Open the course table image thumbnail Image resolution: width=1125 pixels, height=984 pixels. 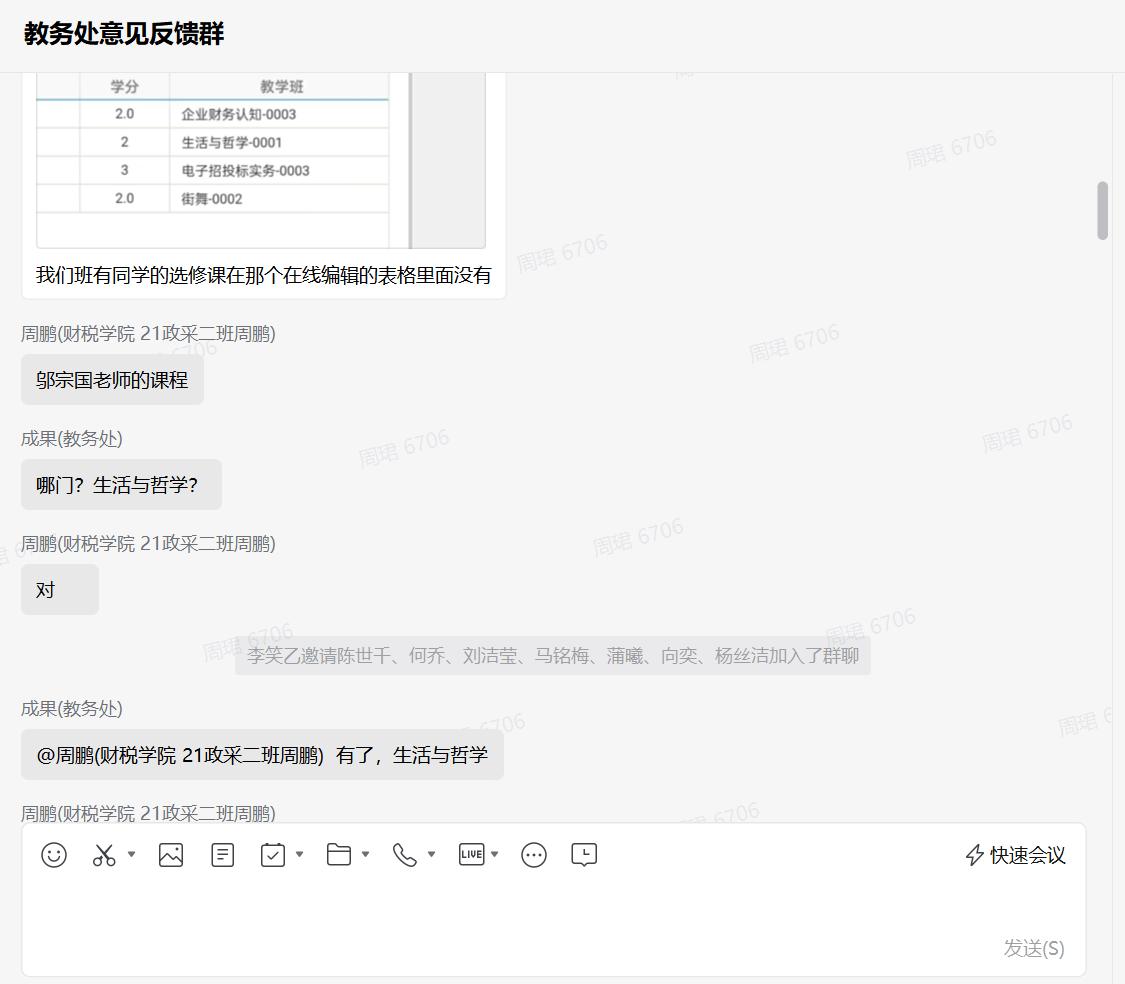point(260,160)
